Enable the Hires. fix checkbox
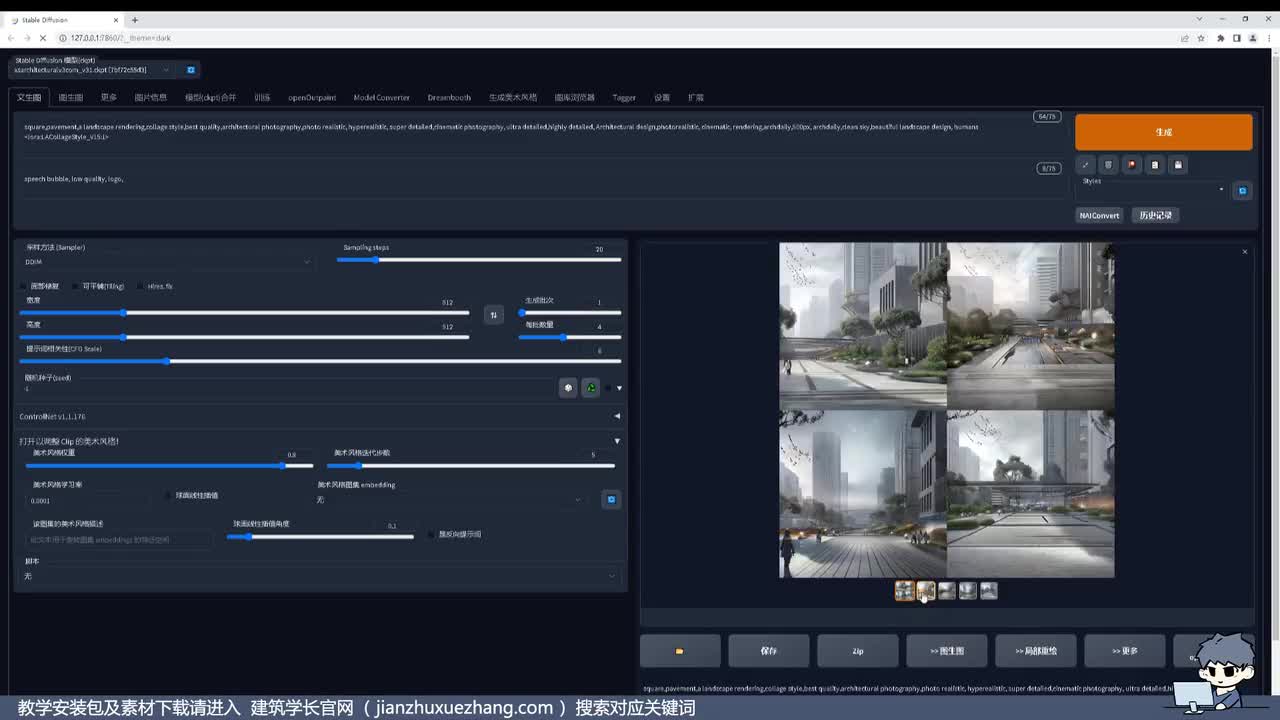Image resolution: width=1280 pixels, height=720 pixels. [x=140, y=287]
